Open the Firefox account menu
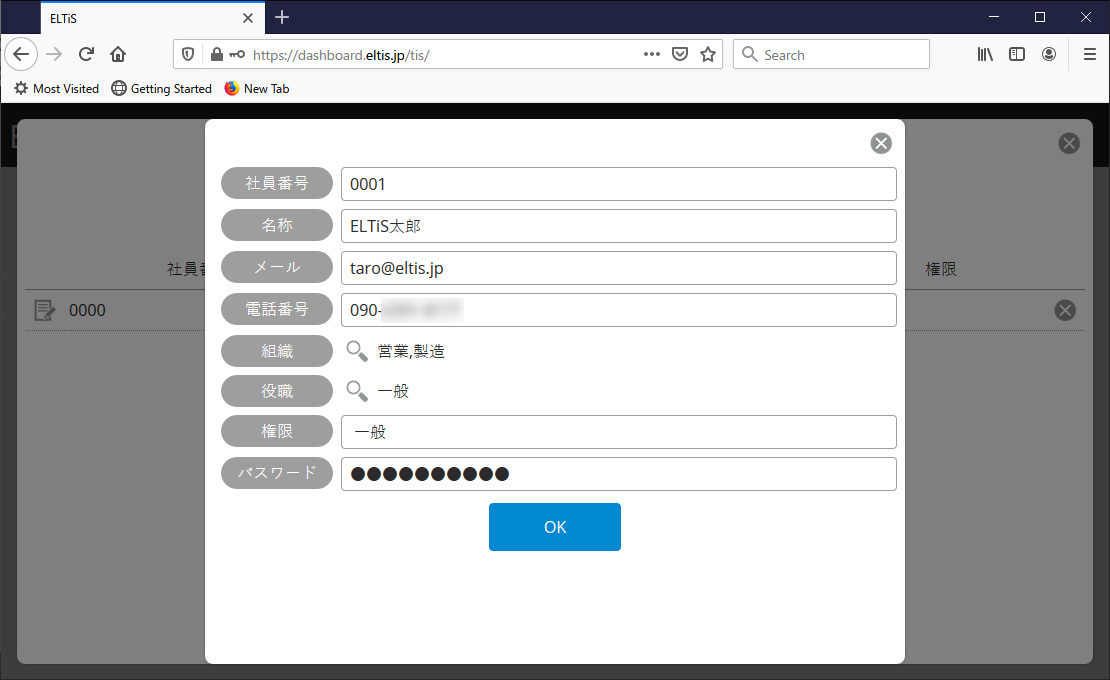The image size is (1110, 680). coord(1049,54)
